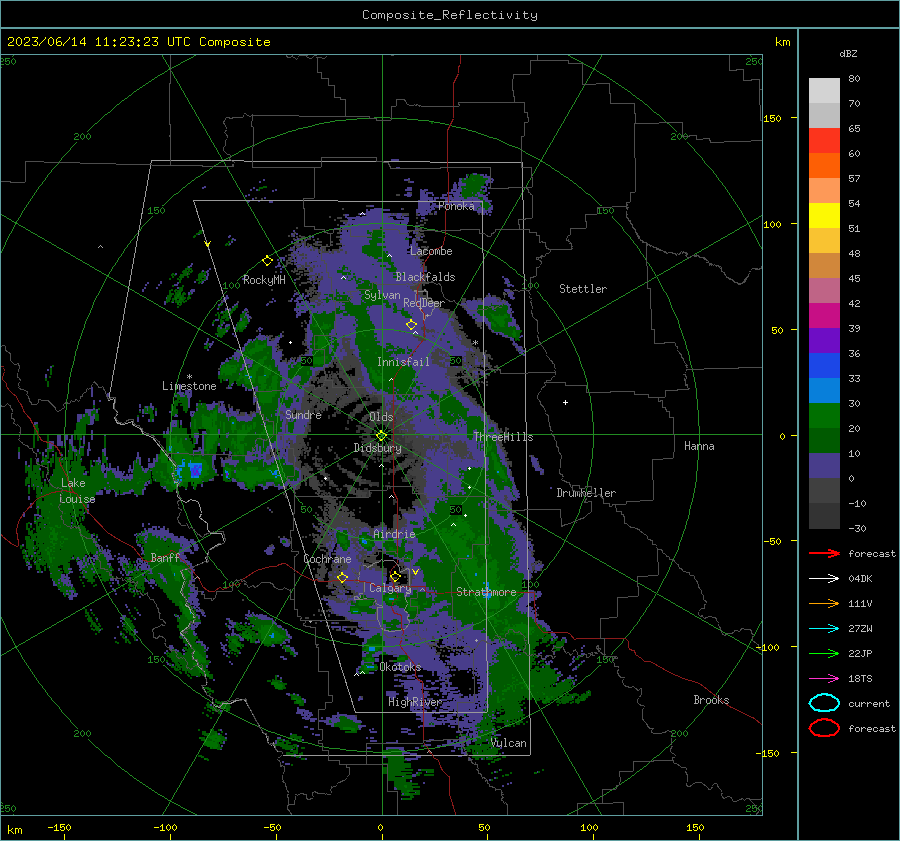This screenshot has width=900, height=841.
Task: Click the dBZ scale heading
Action: point(848,53)
